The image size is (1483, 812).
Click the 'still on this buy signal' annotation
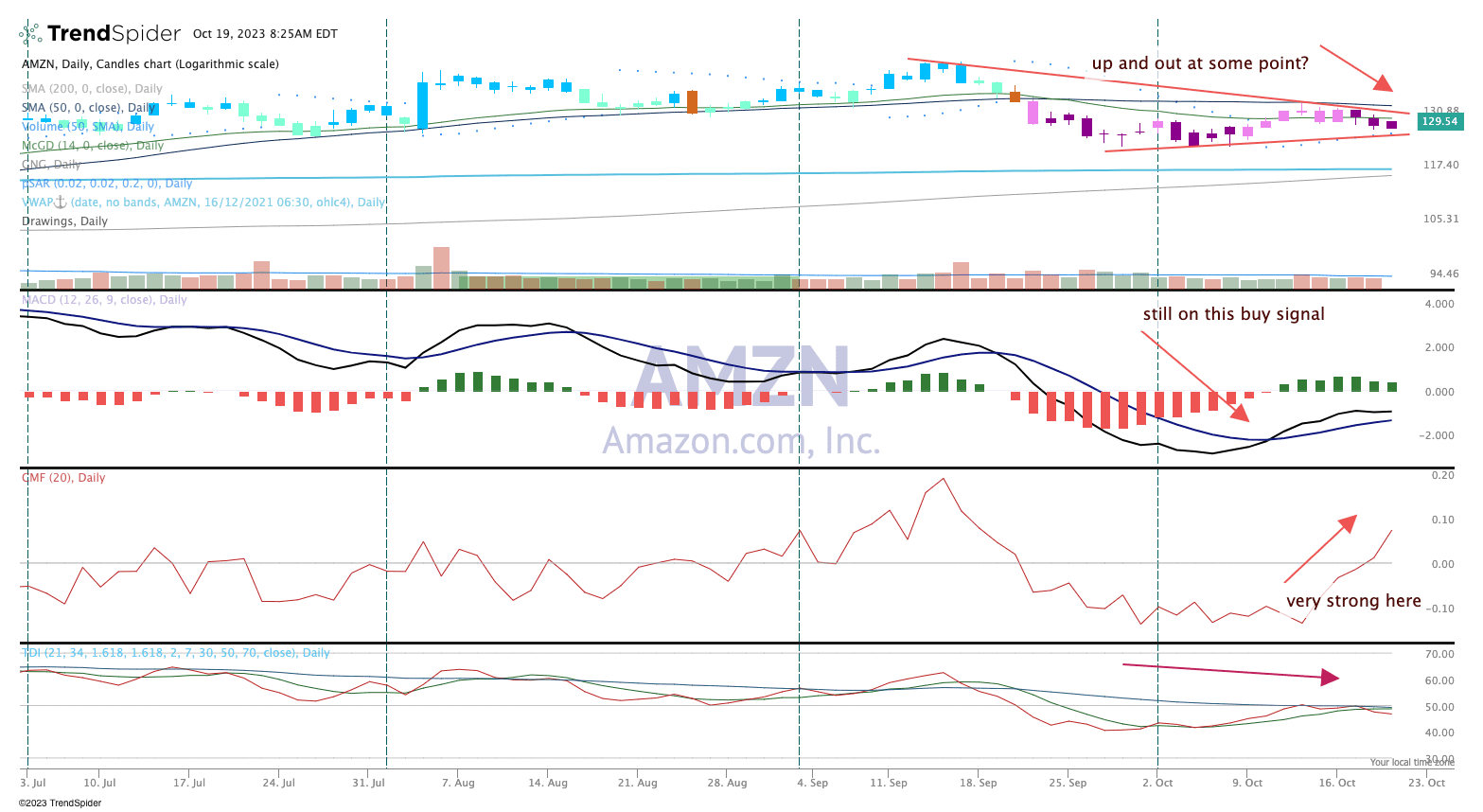[x=1233, y=314]
